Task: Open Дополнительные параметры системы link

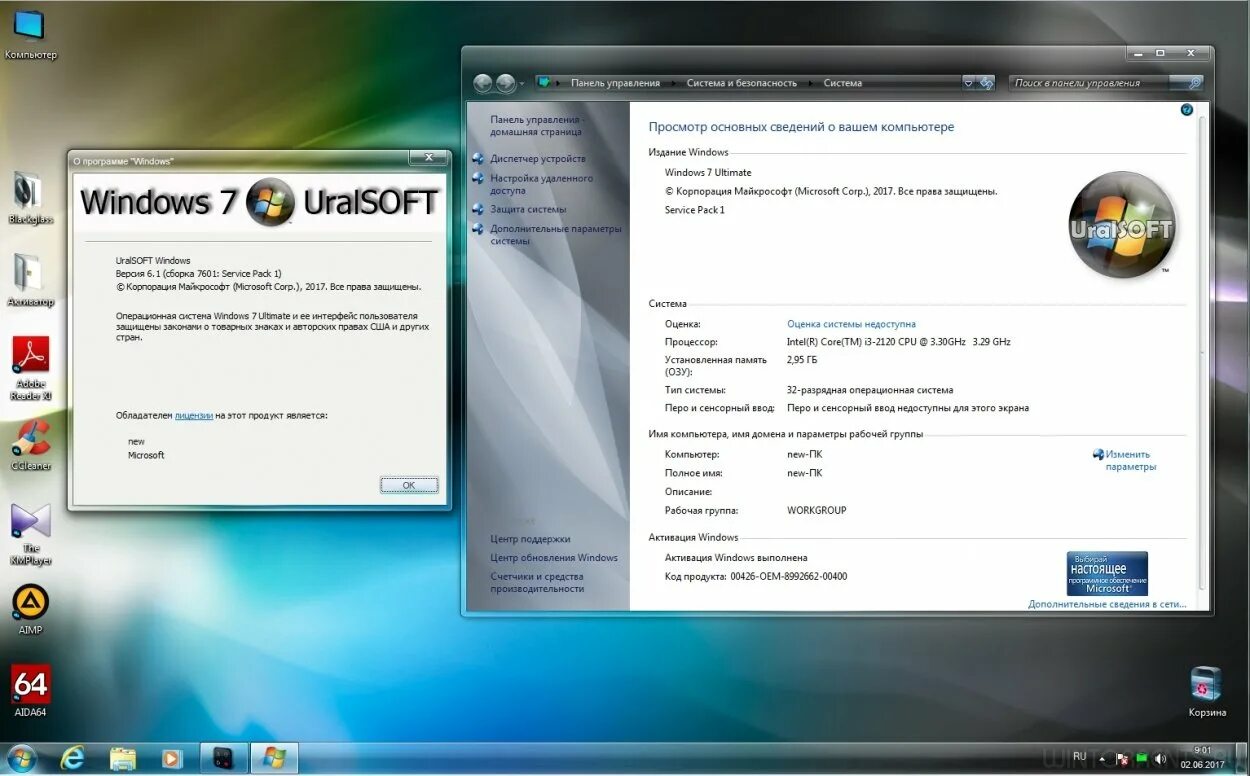Action: (x=556, y=234)
